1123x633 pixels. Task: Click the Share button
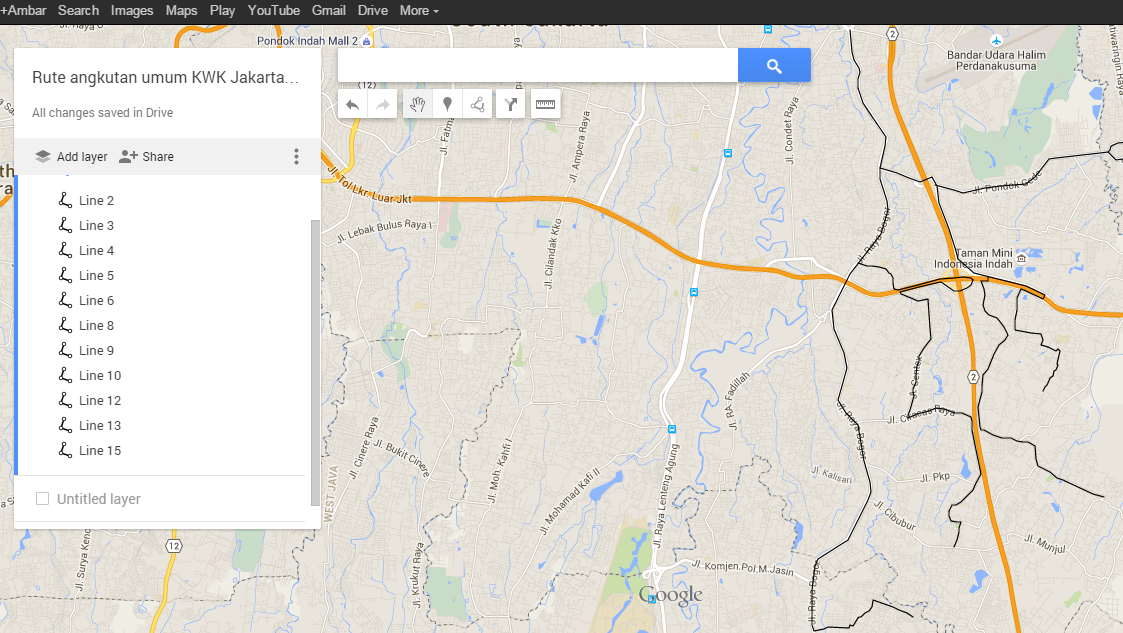146,157
